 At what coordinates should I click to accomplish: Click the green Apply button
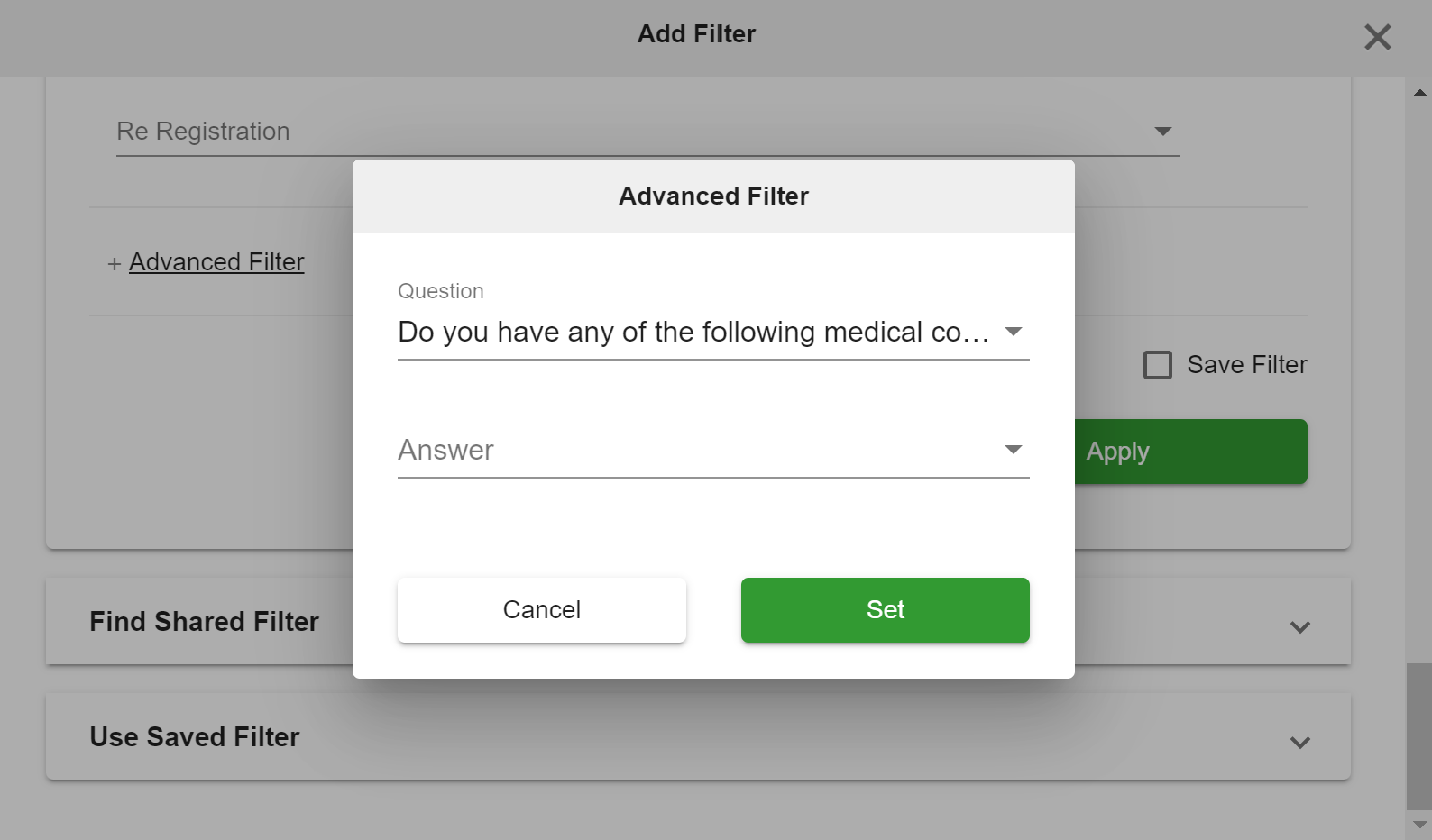[1190, 452]
